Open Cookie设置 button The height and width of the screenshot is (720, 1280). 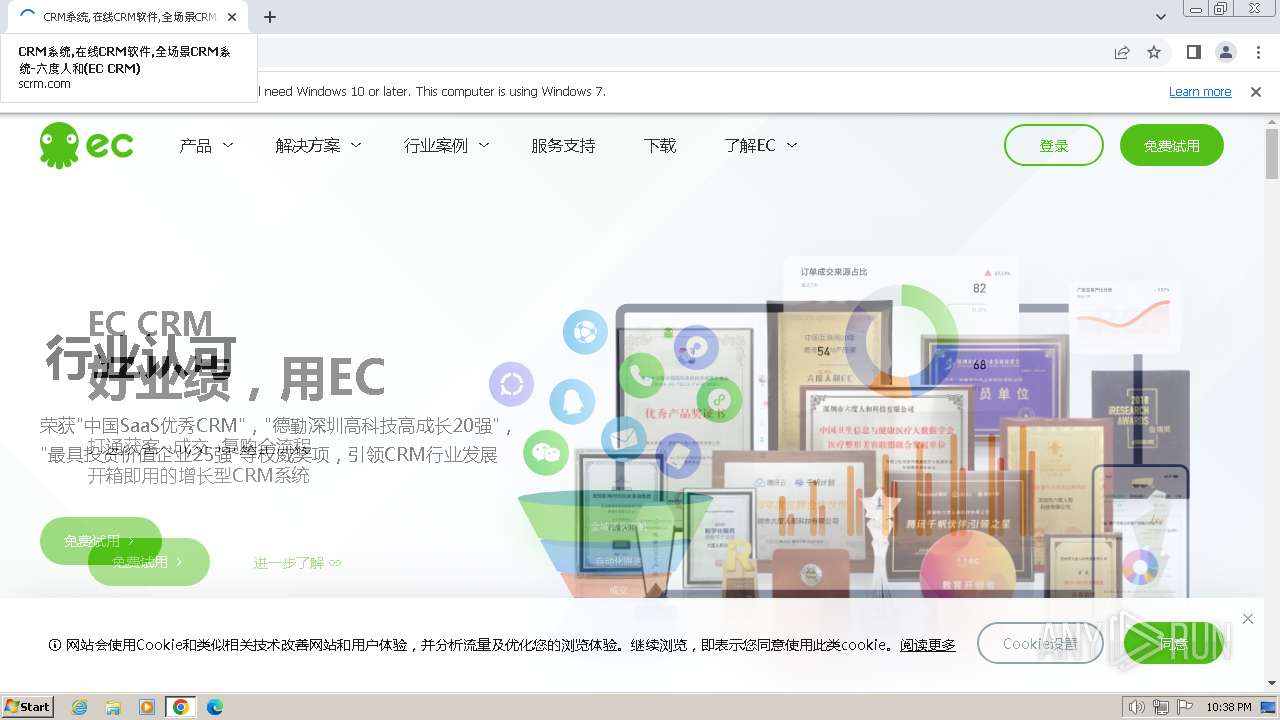[1040, 643]
